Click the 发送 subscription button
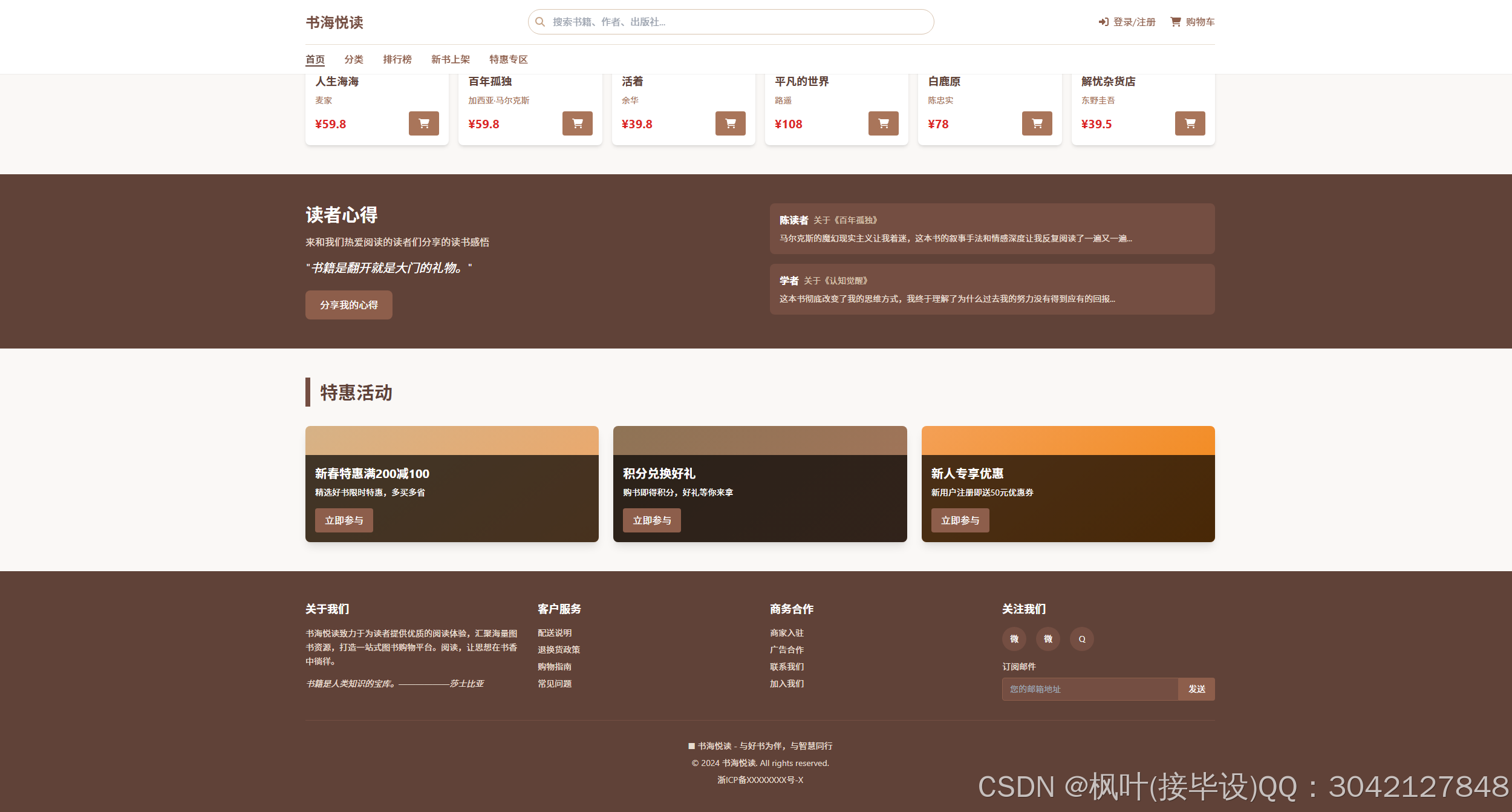Viewport: 1512px width, 812px height. point(1196,689)
